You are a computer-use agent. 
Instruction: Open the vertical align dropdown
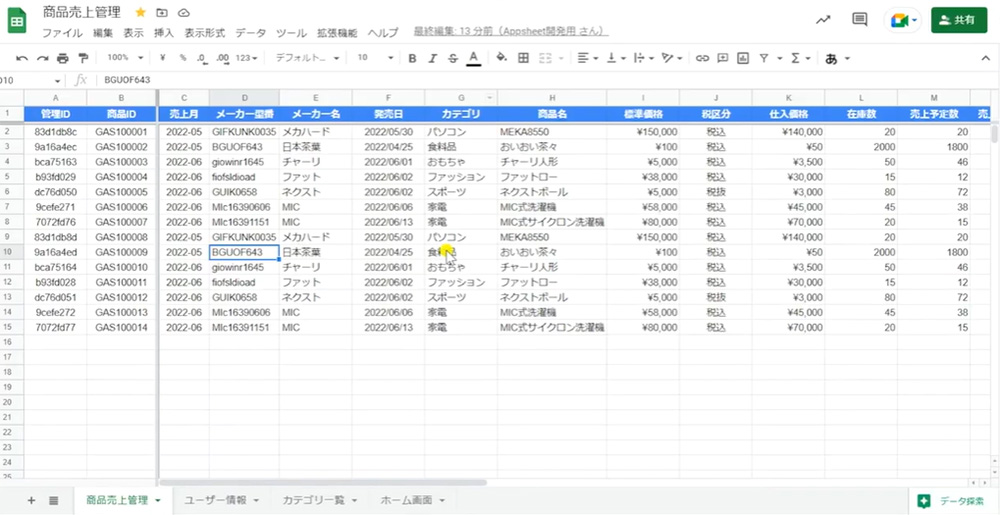coord(615,58)
